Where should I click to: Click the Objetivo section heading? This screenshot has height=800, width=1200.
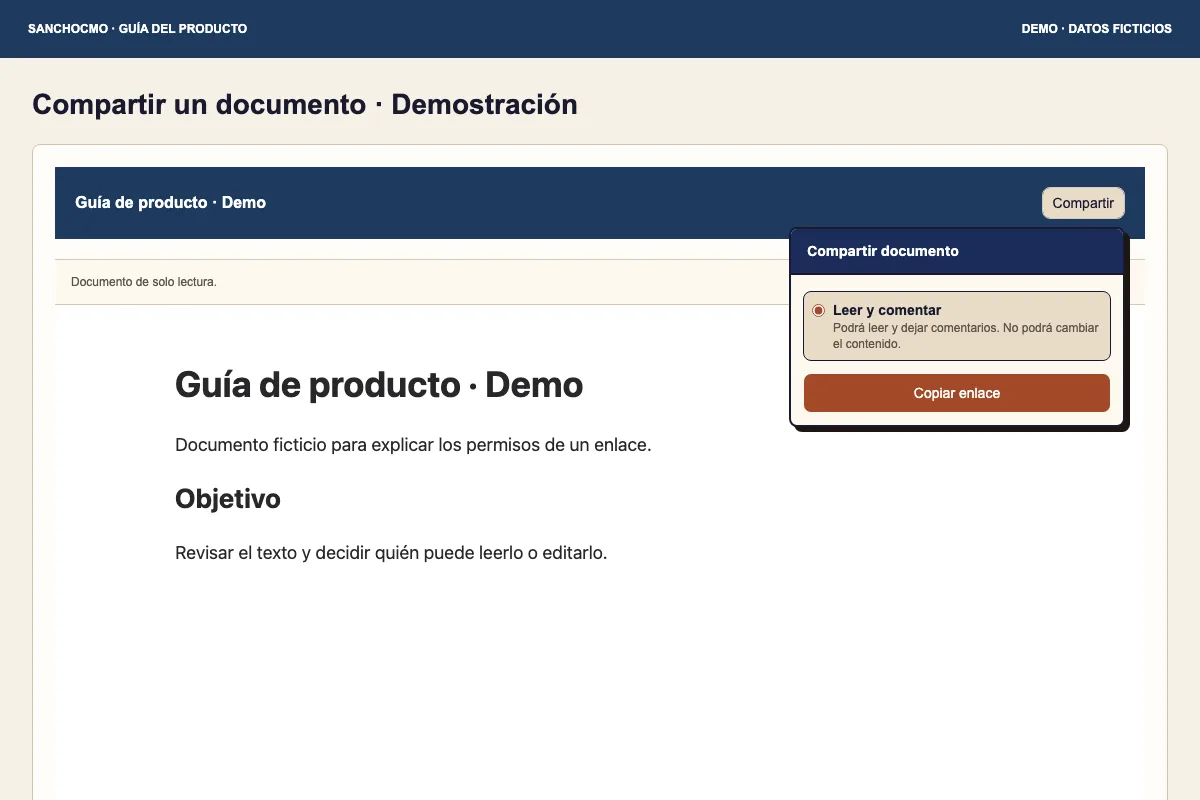tap(228, 498)
